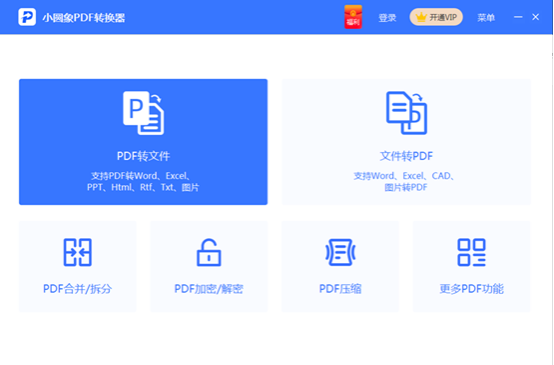554x365 pixels.
Task: Click the unlocked padlock icon
Action: pyautogui.click(x=209, y=252)
